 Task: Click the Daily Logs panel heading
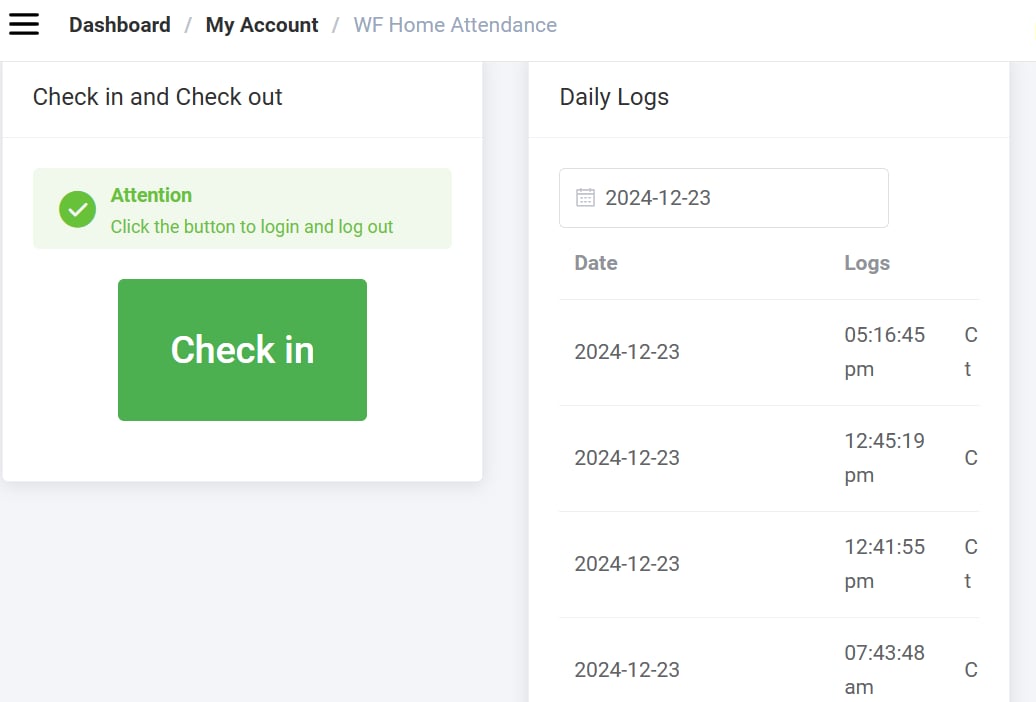614,97
